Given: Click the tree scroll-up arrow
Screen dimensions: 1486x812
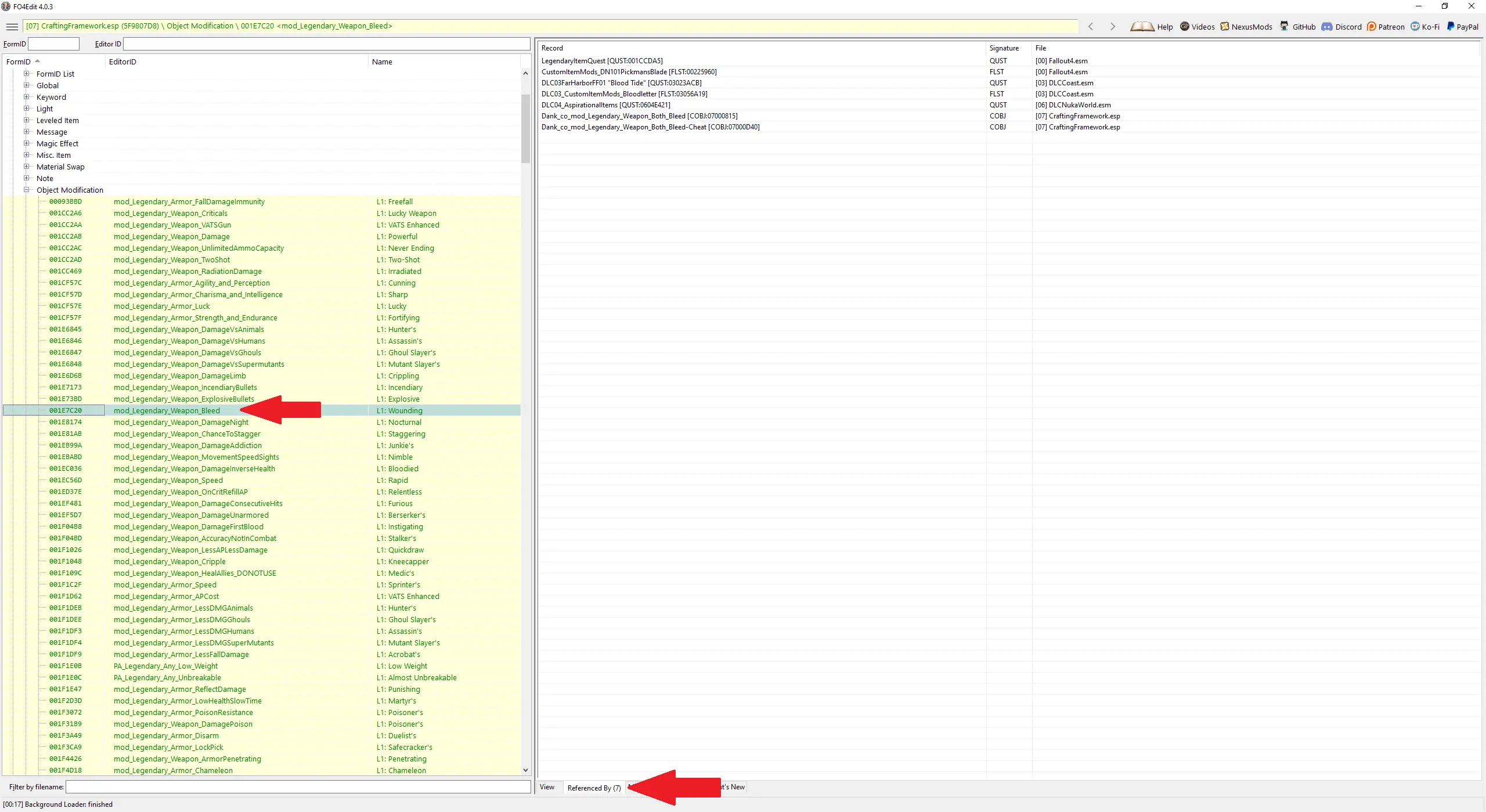Looking at the screenshot, I should coord(525,73).
